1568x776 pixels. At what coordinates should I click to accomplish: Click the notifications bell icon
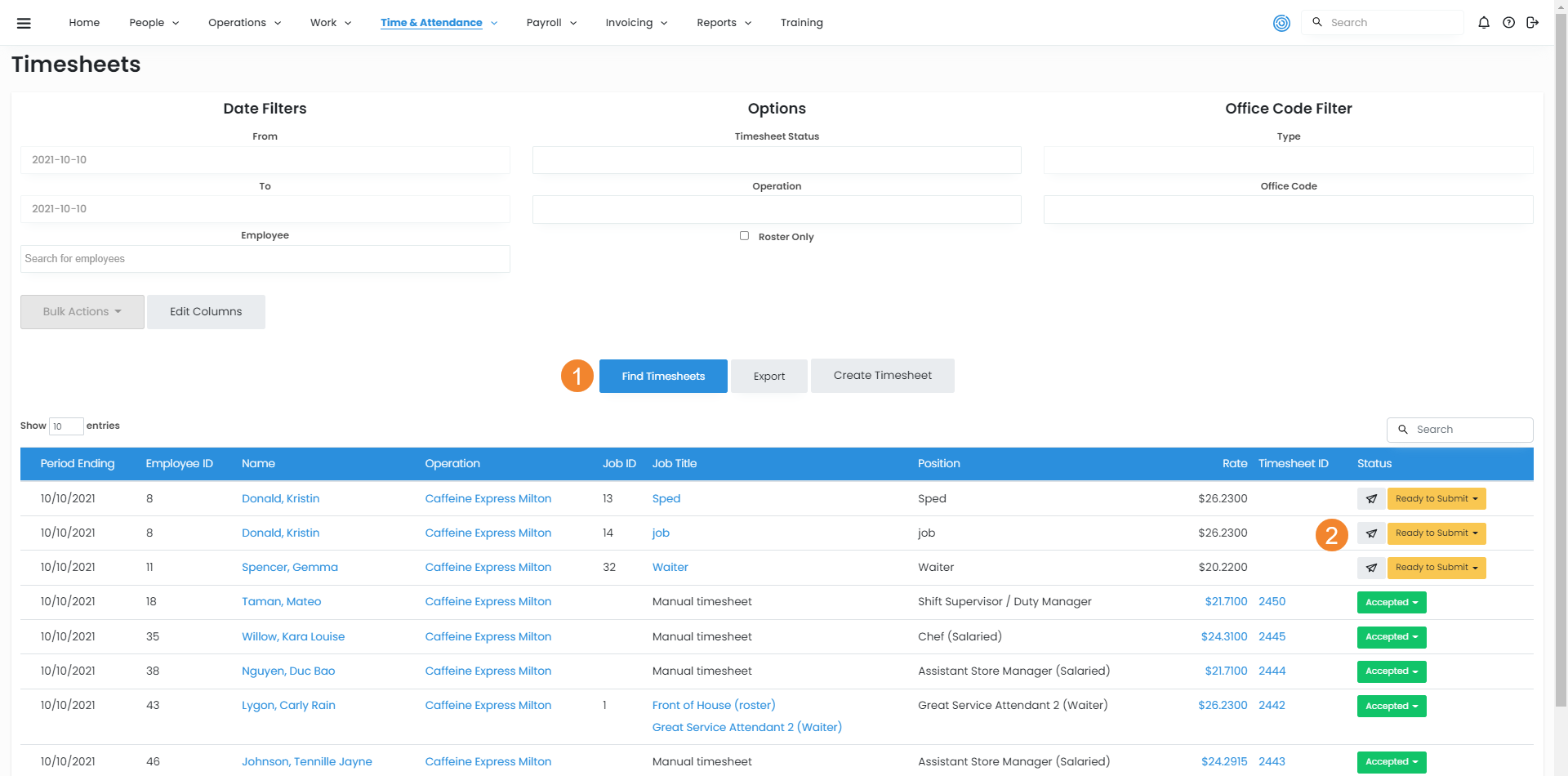[x=1484, y=23]
